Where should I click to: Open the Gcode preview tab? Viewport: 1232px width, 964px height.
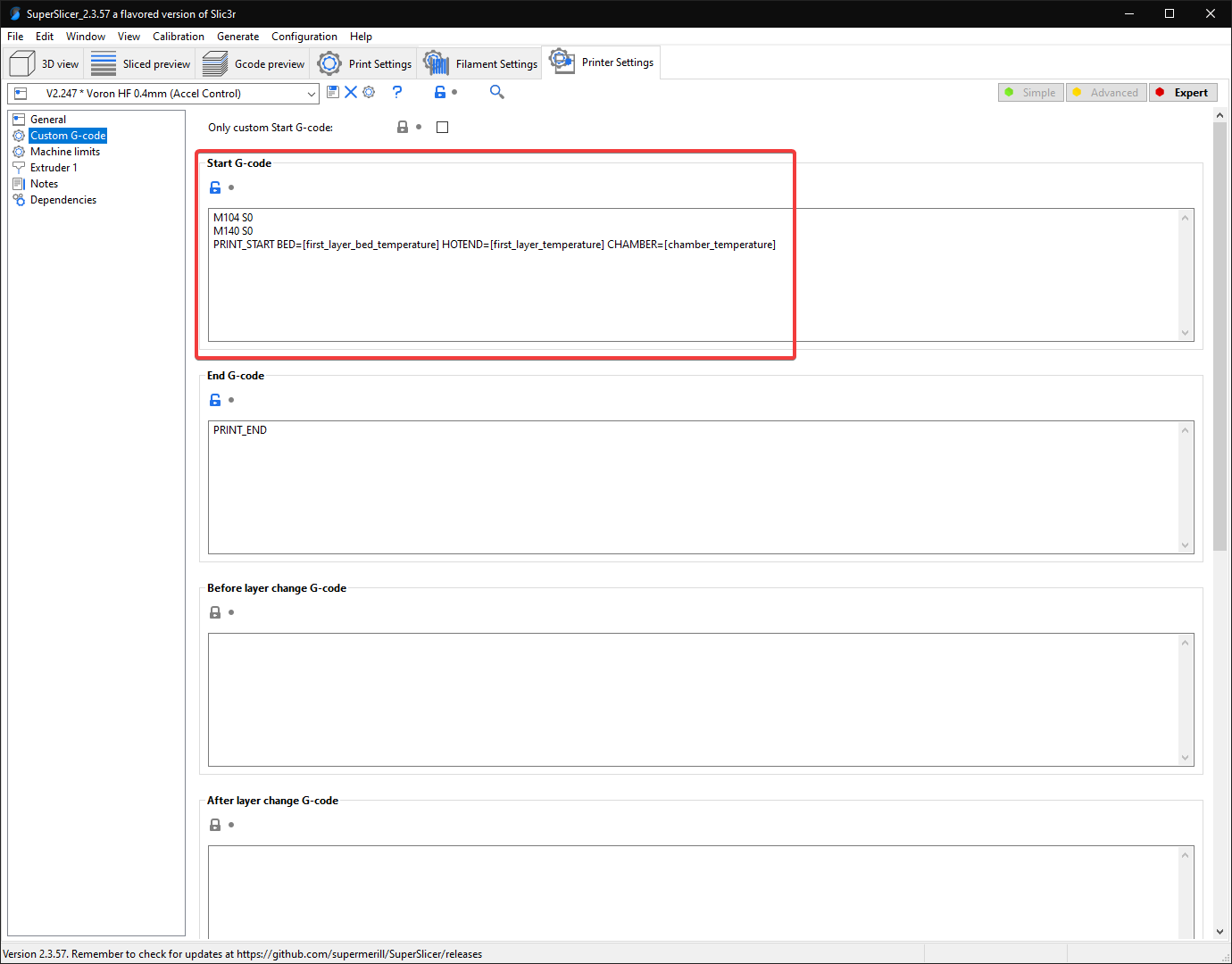[x=254, y=63]
